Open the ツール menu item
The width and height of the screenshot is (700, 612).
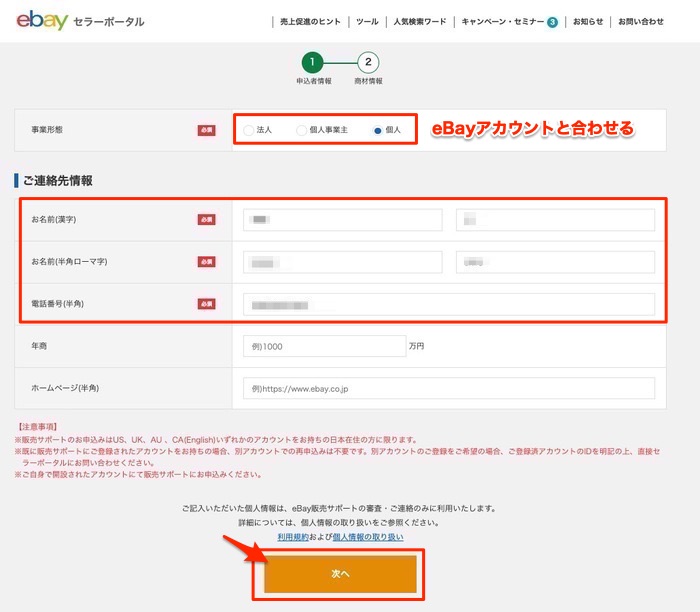[366, 21]
